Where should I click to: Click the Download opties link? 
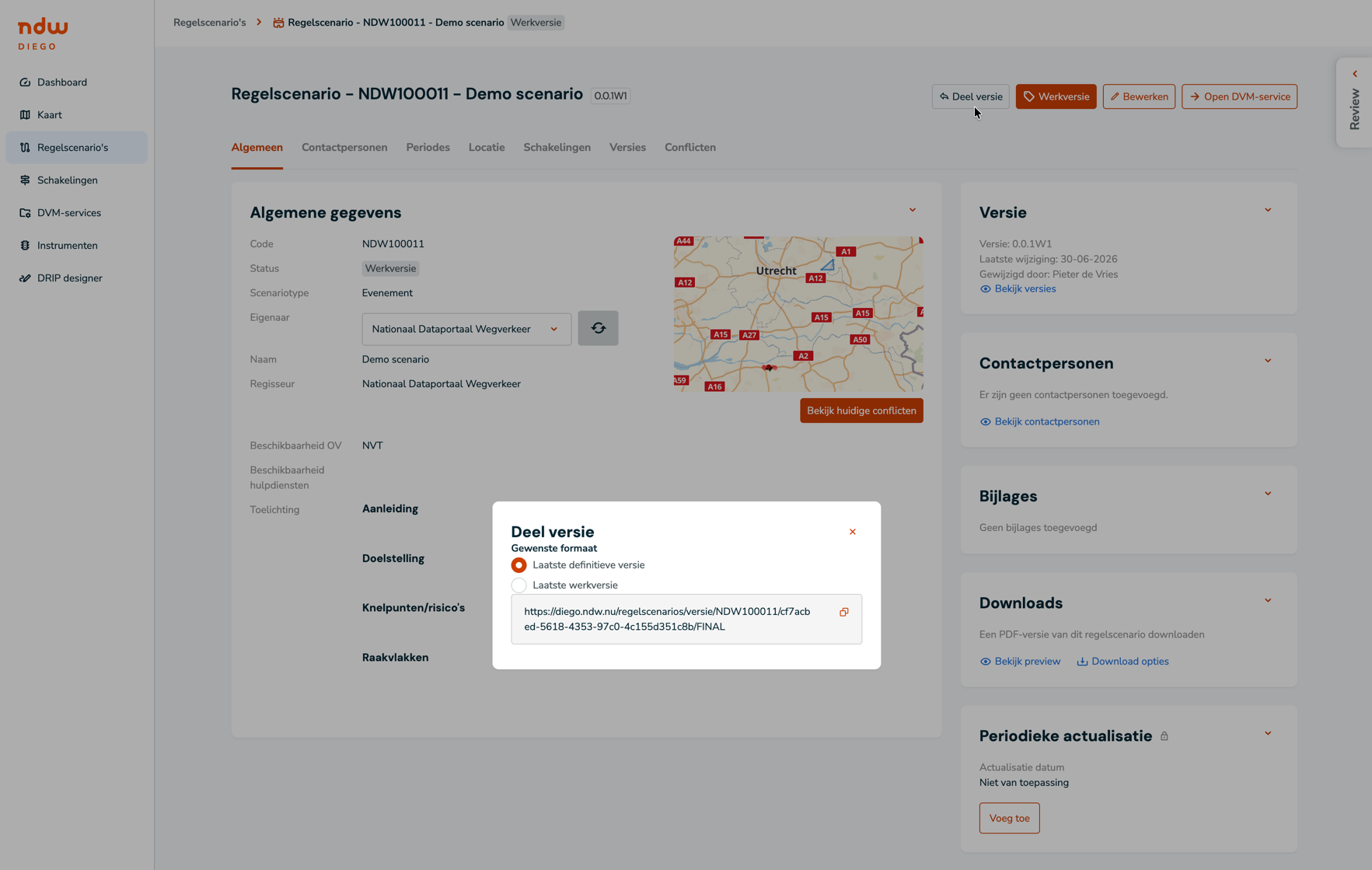tap(1122, 662)
